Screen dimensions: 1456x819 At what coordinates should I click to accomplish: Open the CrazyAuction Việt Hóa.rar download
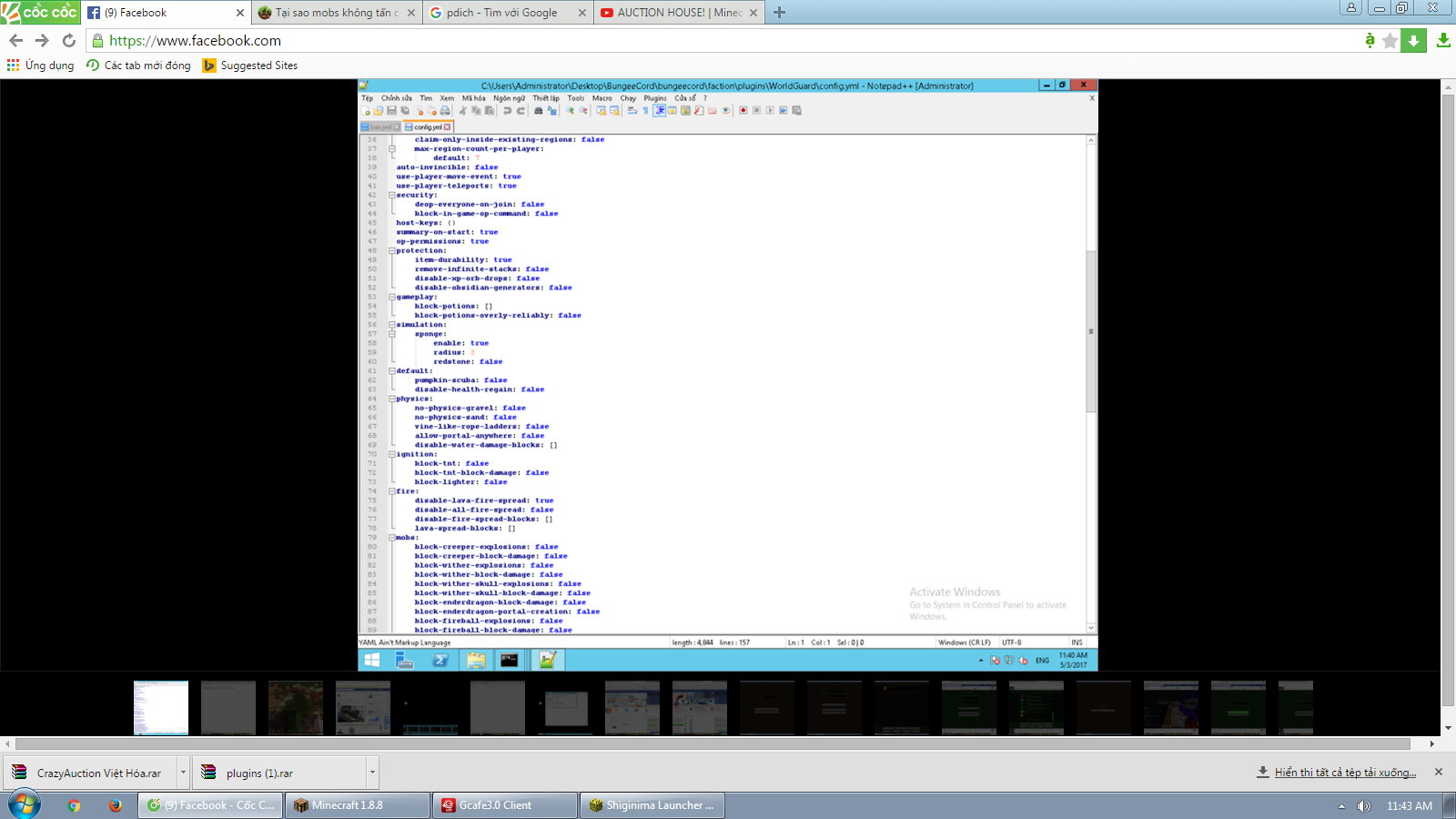pos(89,773)
